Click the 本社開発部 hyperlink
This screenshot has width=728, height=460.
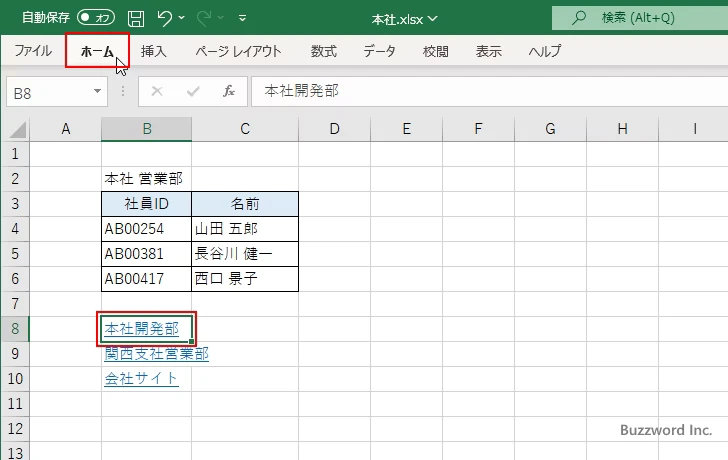pos(142,329)
